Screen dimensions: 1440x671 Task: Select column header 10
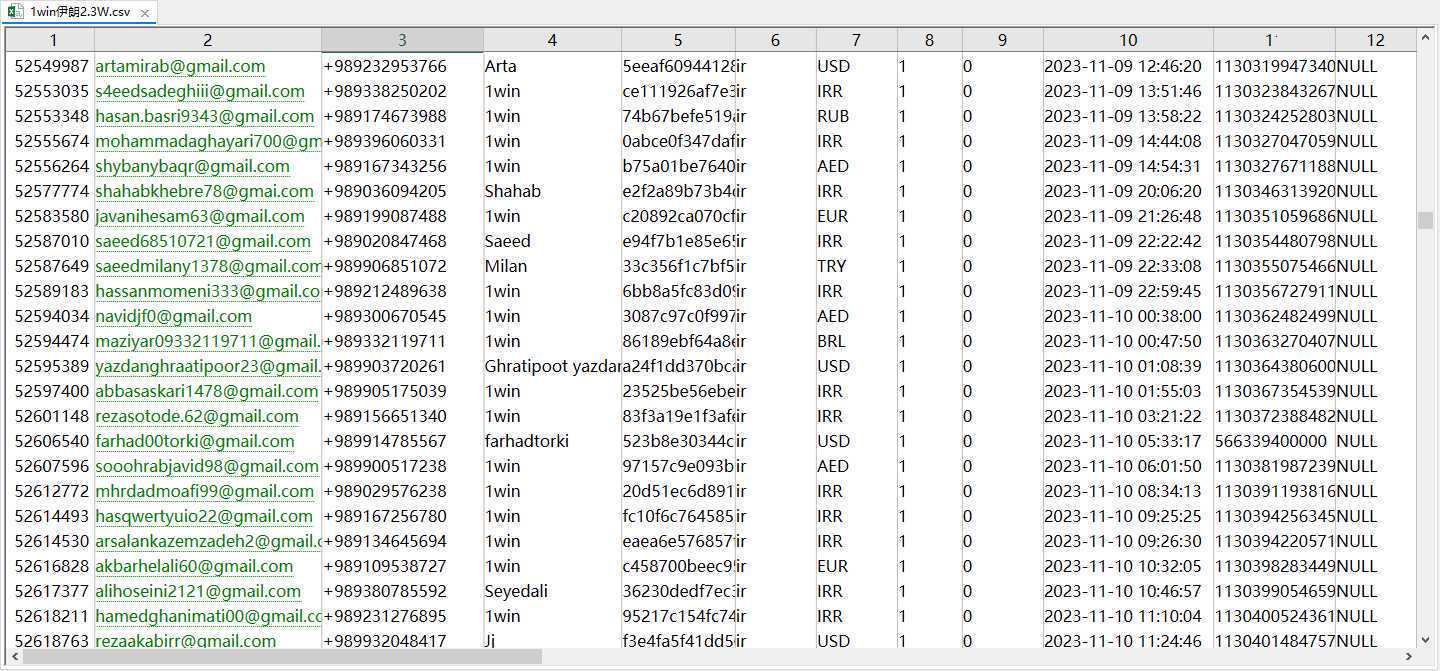tap(1128, 40)
